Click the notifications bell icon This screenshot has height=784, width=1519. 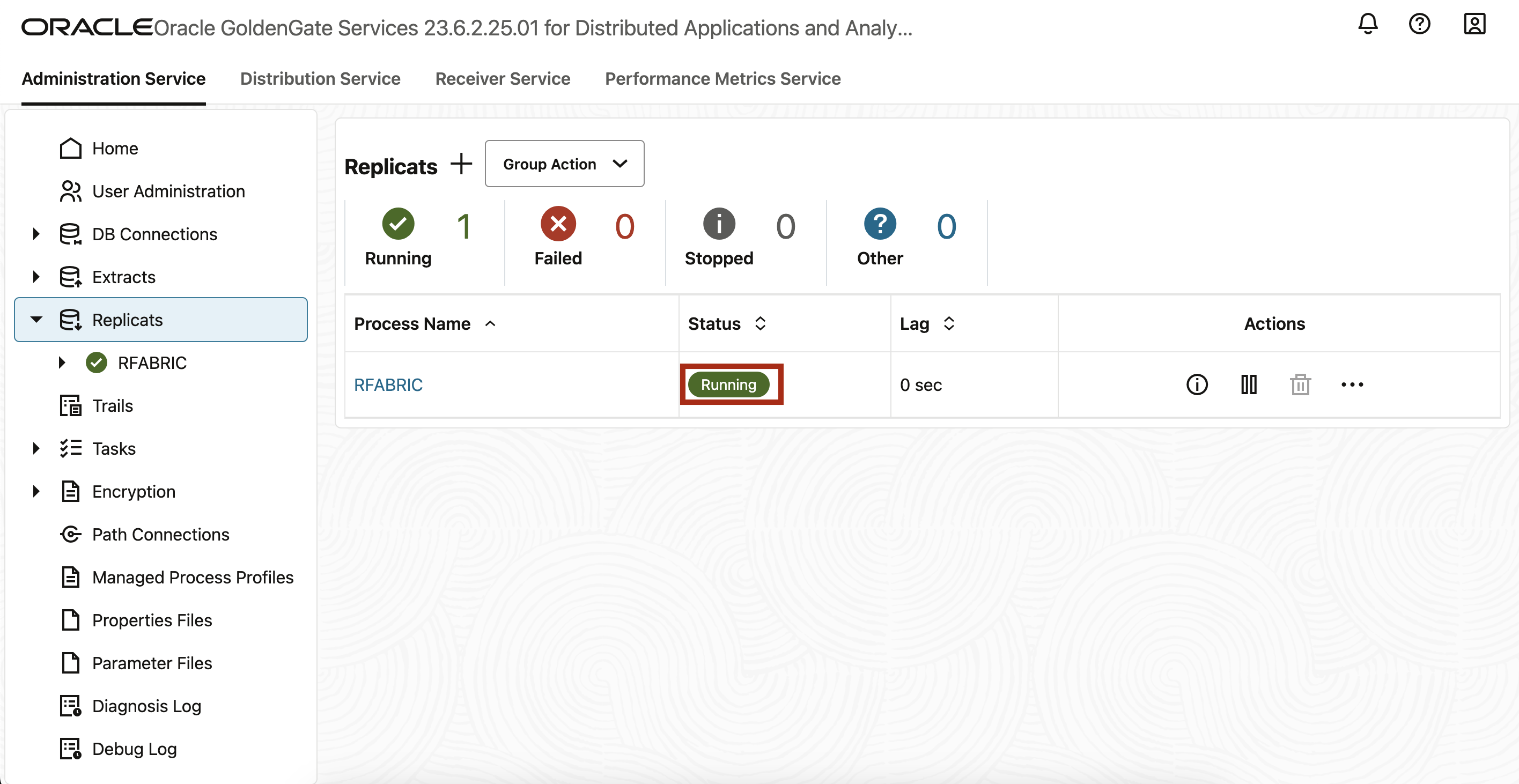(x=1367, y=25)
